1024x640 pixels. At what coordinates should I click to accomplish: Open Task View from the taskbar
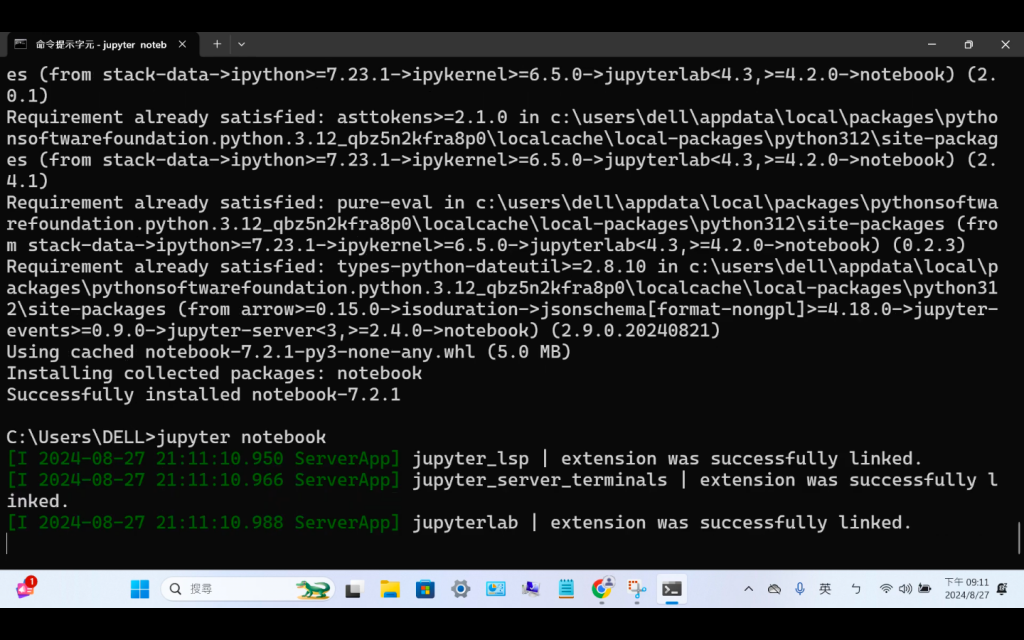click(355, 589)
